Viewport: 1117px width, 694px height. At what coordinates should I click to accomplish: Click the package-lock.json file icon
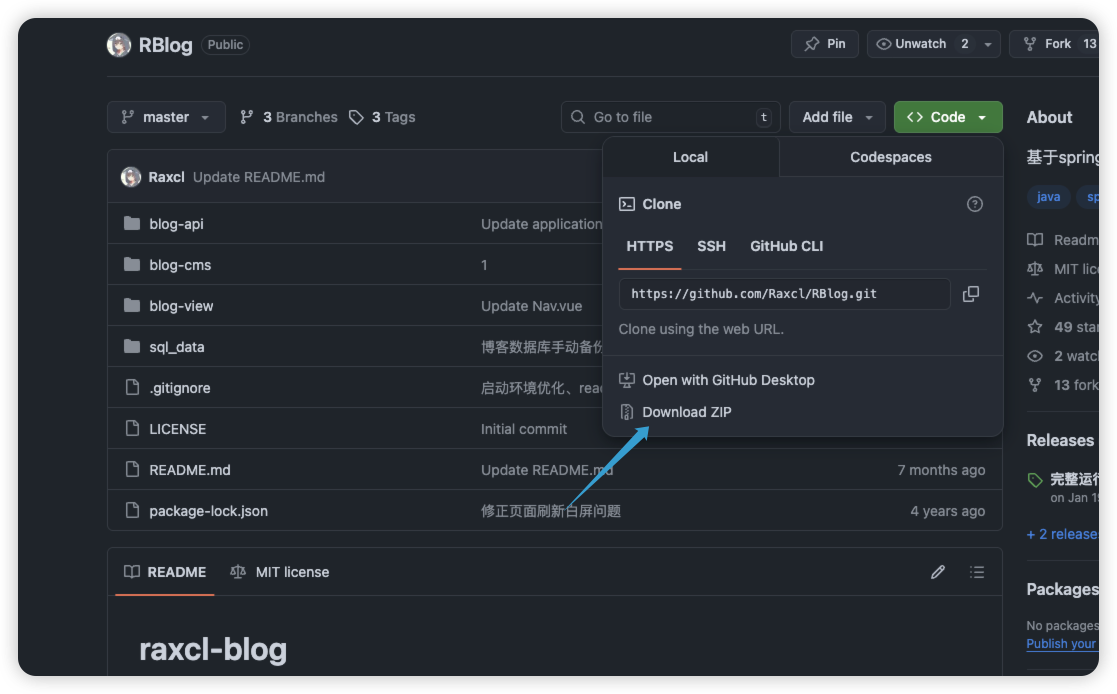pos(132,510)
